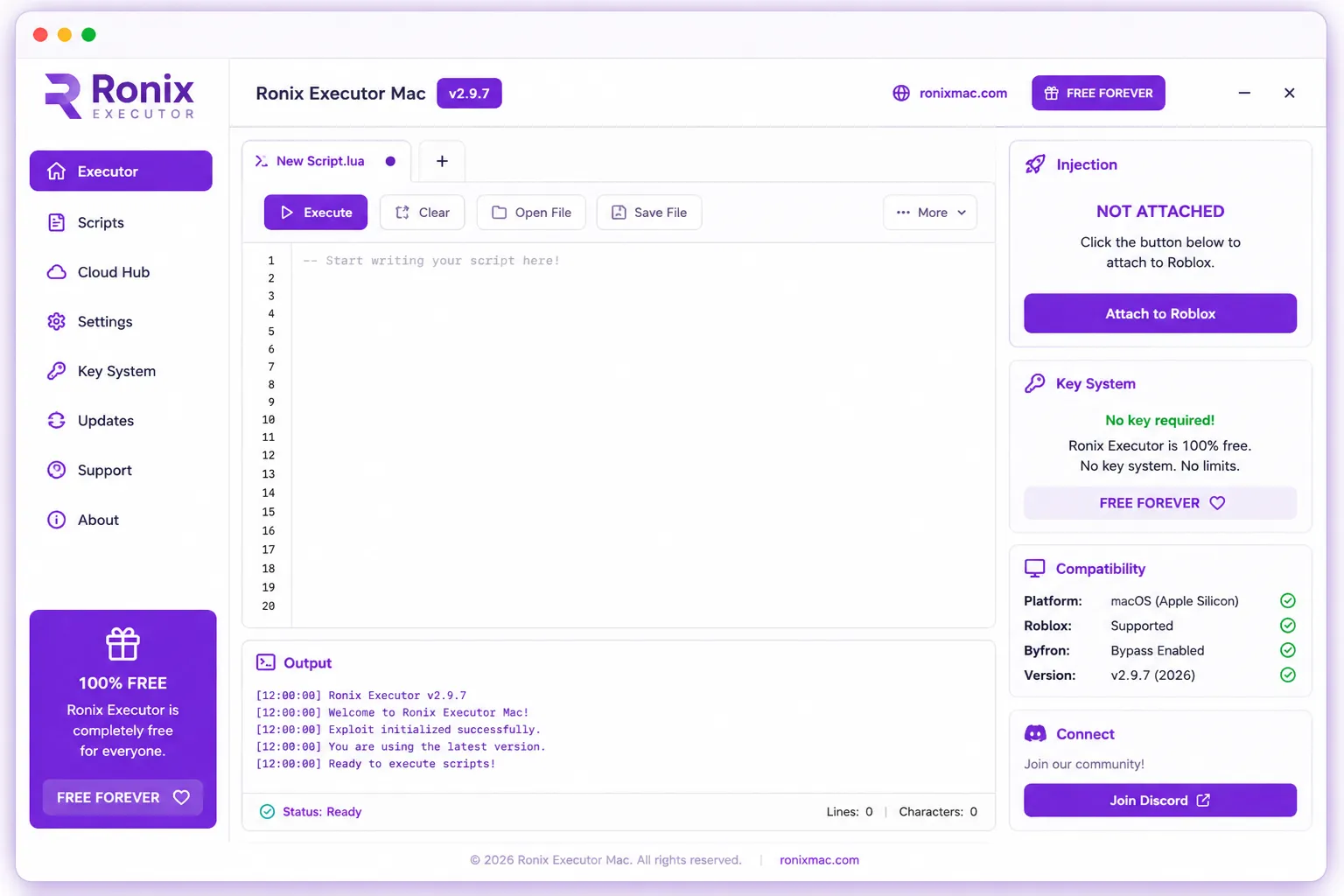Click into the script editor text area
Screen dimensions: 1344x896
(x=643, y=435)
